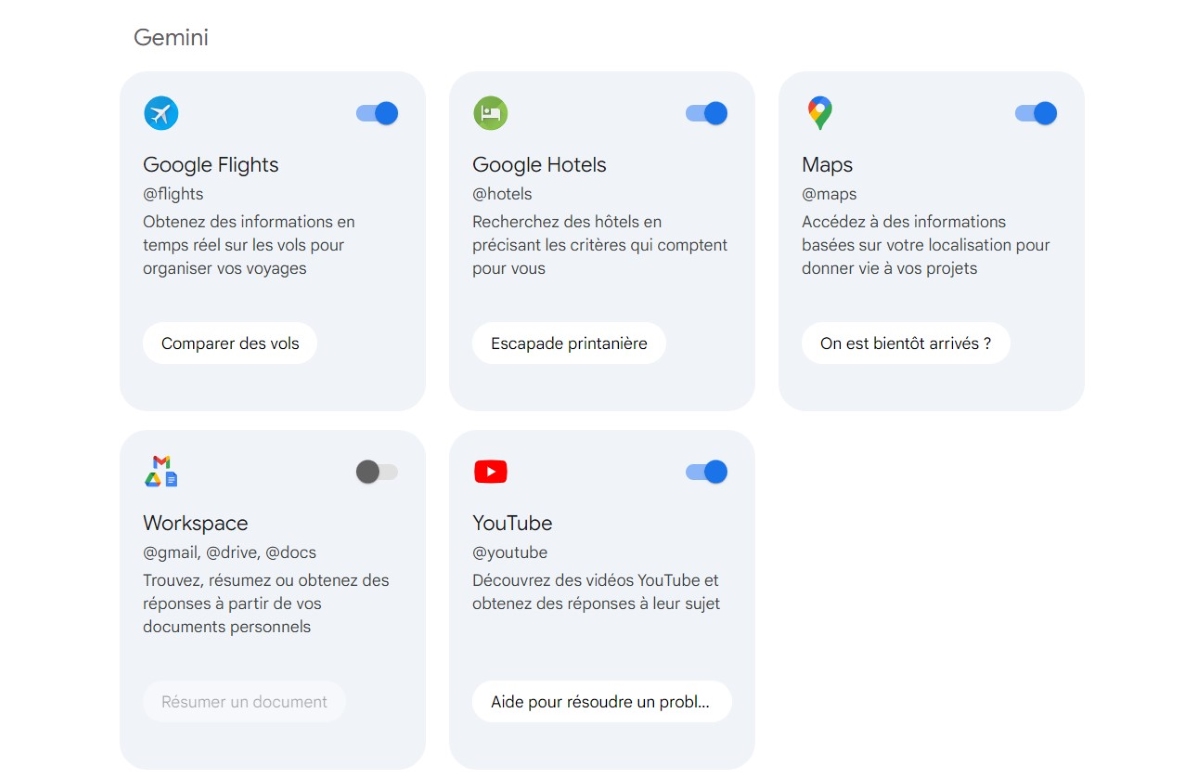The width and height of the screenshot is (1200, 781).
Task: Click the Workspace apps icon
Action: 161,472
